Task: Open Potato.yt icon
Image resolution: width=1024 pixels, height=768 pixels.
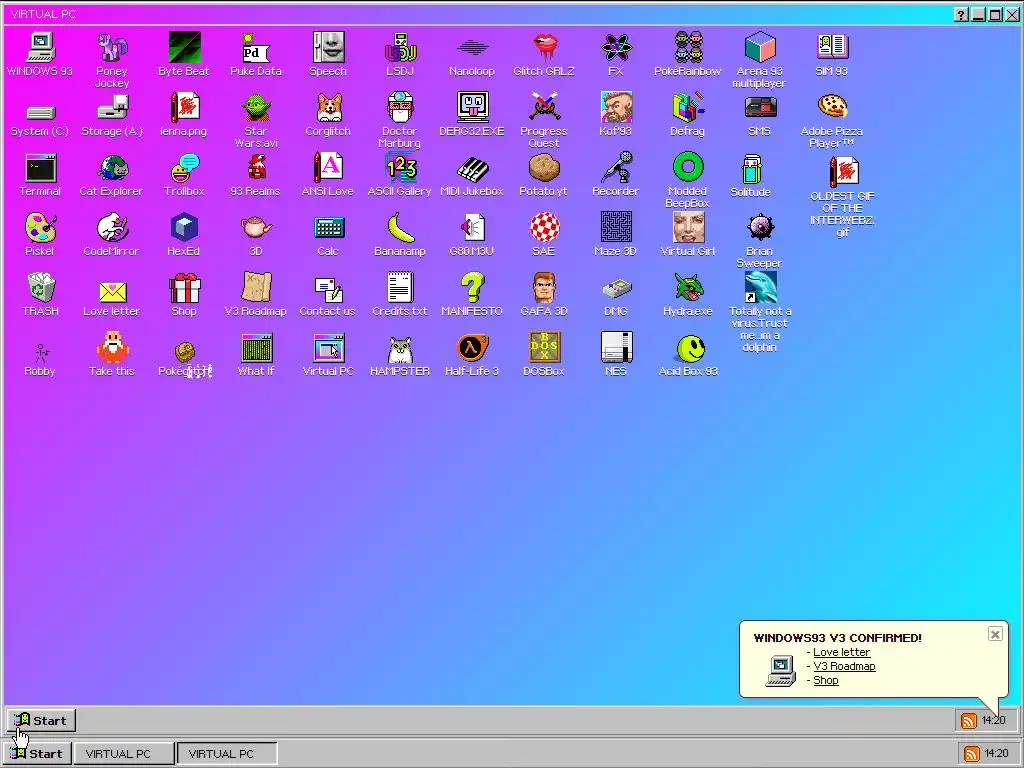Action: [544, 168]
